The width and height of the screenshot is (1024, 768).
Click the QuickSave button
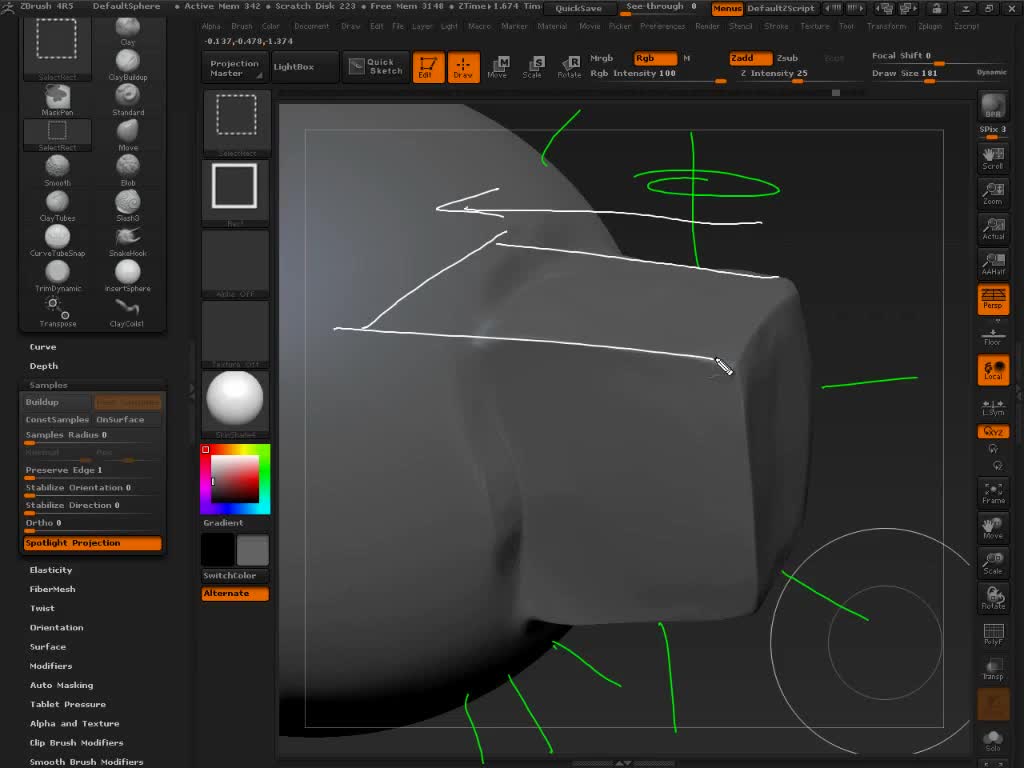pyautogui.click(x=579, y=8)
